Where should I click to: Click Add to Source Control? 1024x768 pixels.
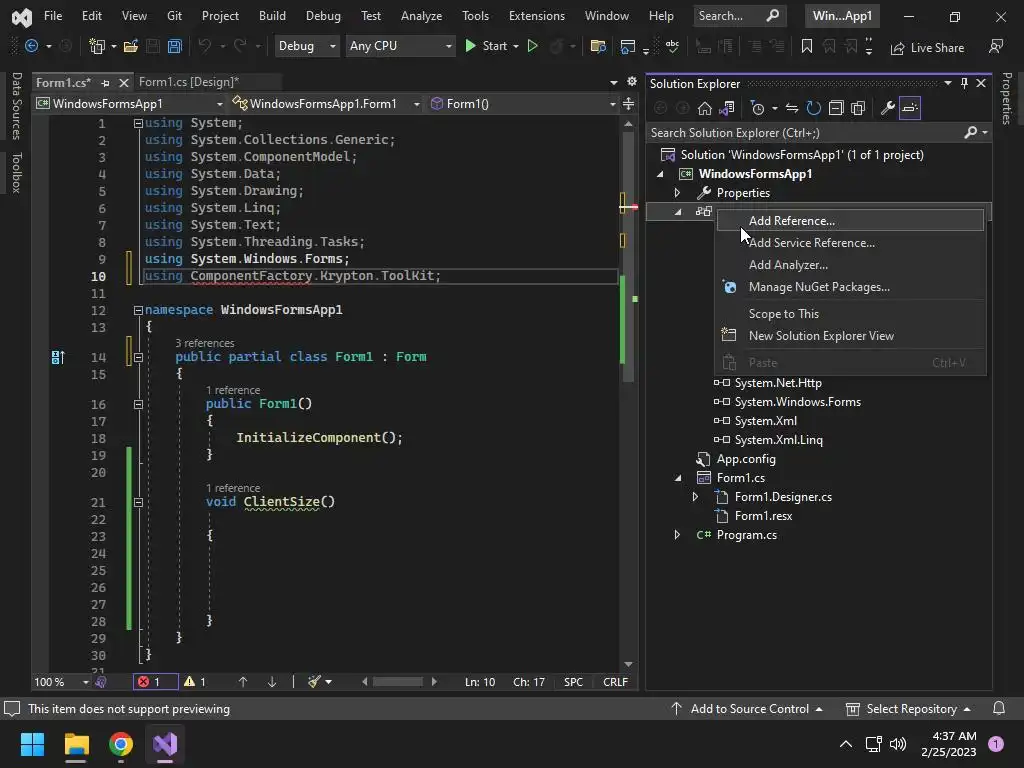pyautogui.click(x=746, y=709)
